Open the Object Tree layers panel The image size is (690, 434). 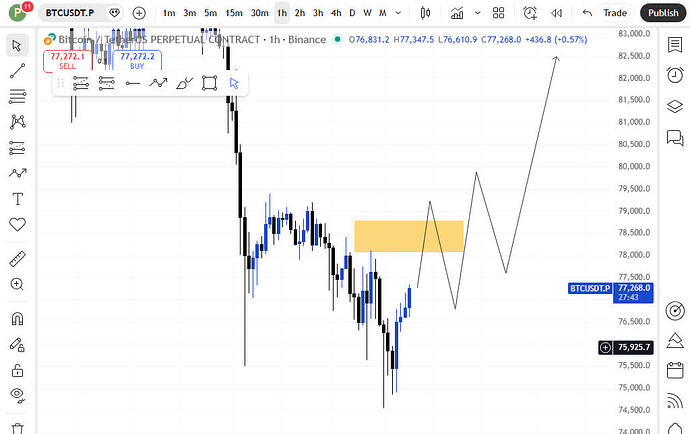click(x=674, y=107)
